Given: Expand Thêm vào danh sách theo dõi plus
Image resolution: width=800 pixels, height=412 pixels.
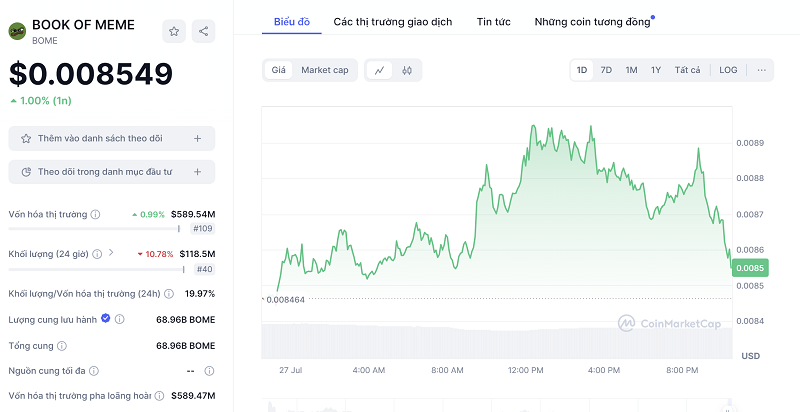Looking at the screenshot, I should (x=197, y=138).
